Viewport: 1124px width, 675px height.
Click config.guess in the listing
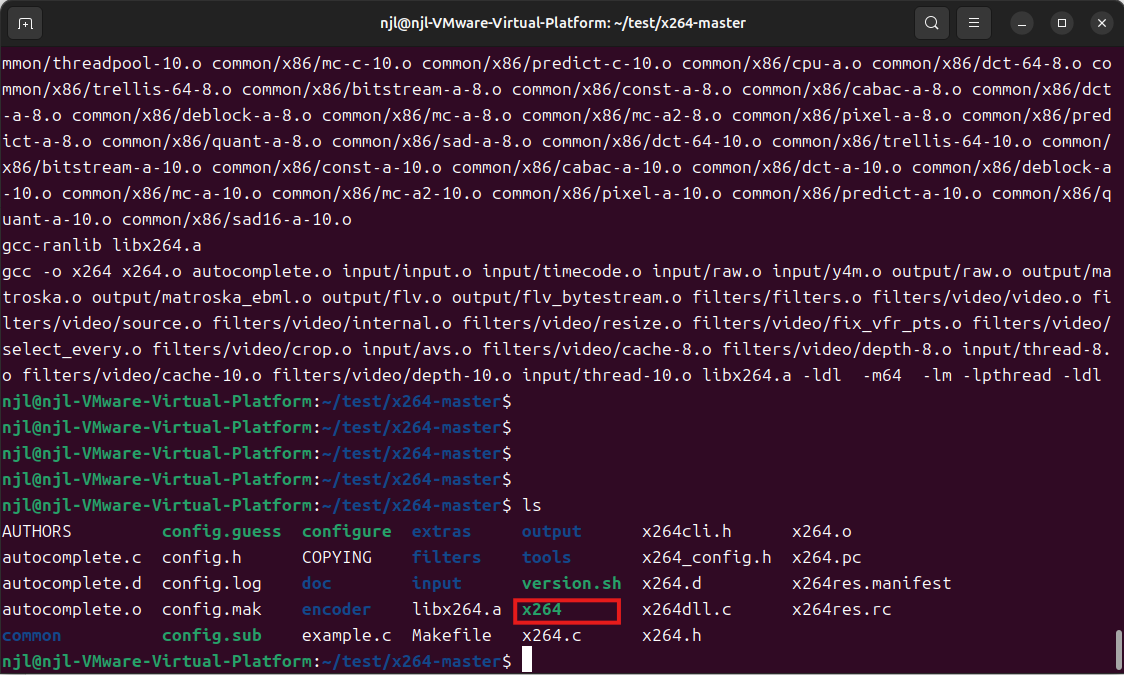tap(222, 532)
